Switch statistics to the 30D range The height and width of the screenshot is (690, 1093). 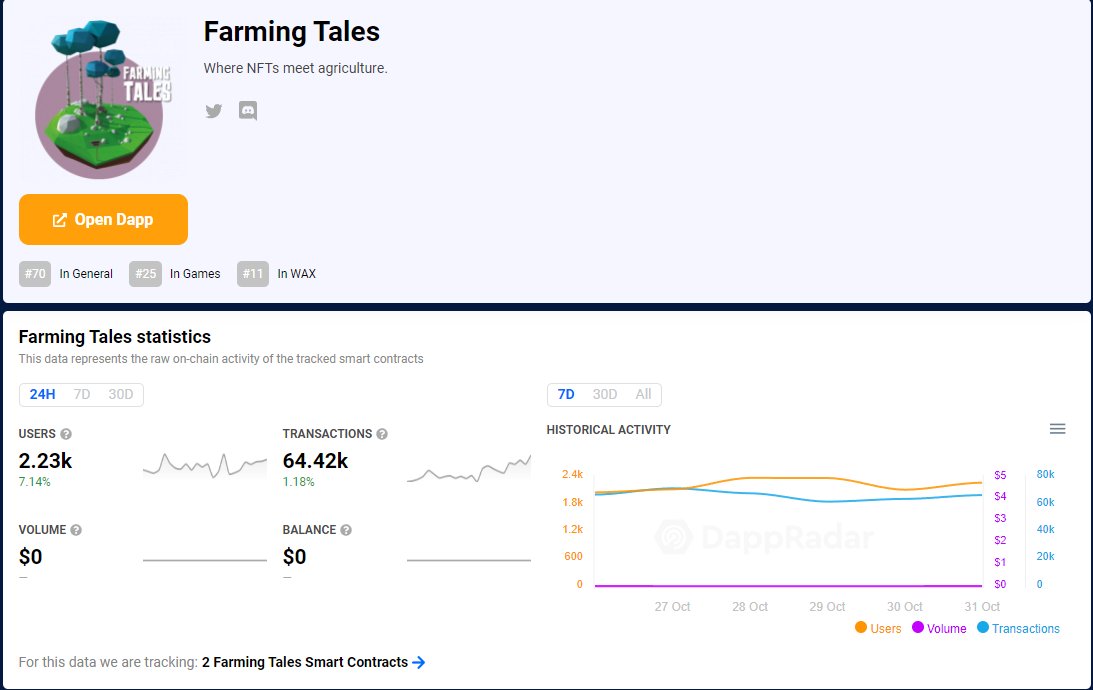[x=121, y=394]
